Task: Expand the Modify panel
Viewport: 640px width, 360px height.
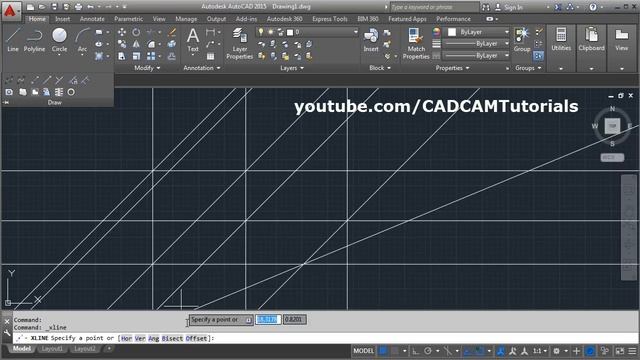Action: tap(147, 68)
